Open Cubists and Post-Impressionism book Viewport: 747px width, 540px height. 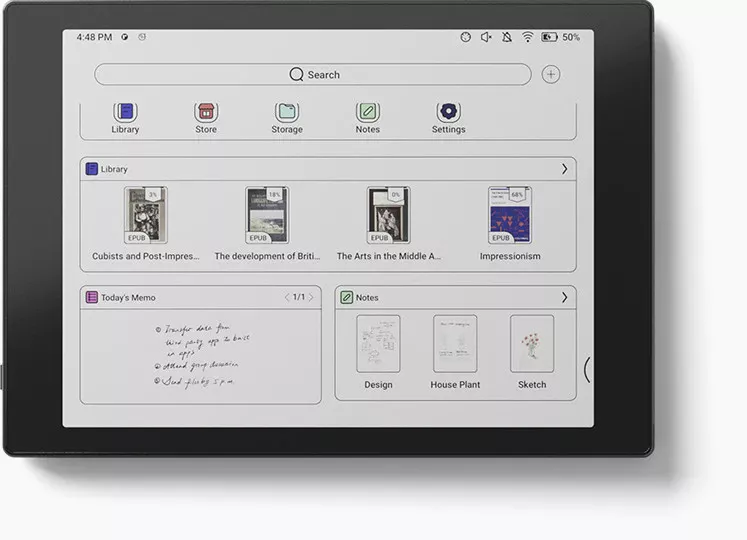(x=146, y=215)
